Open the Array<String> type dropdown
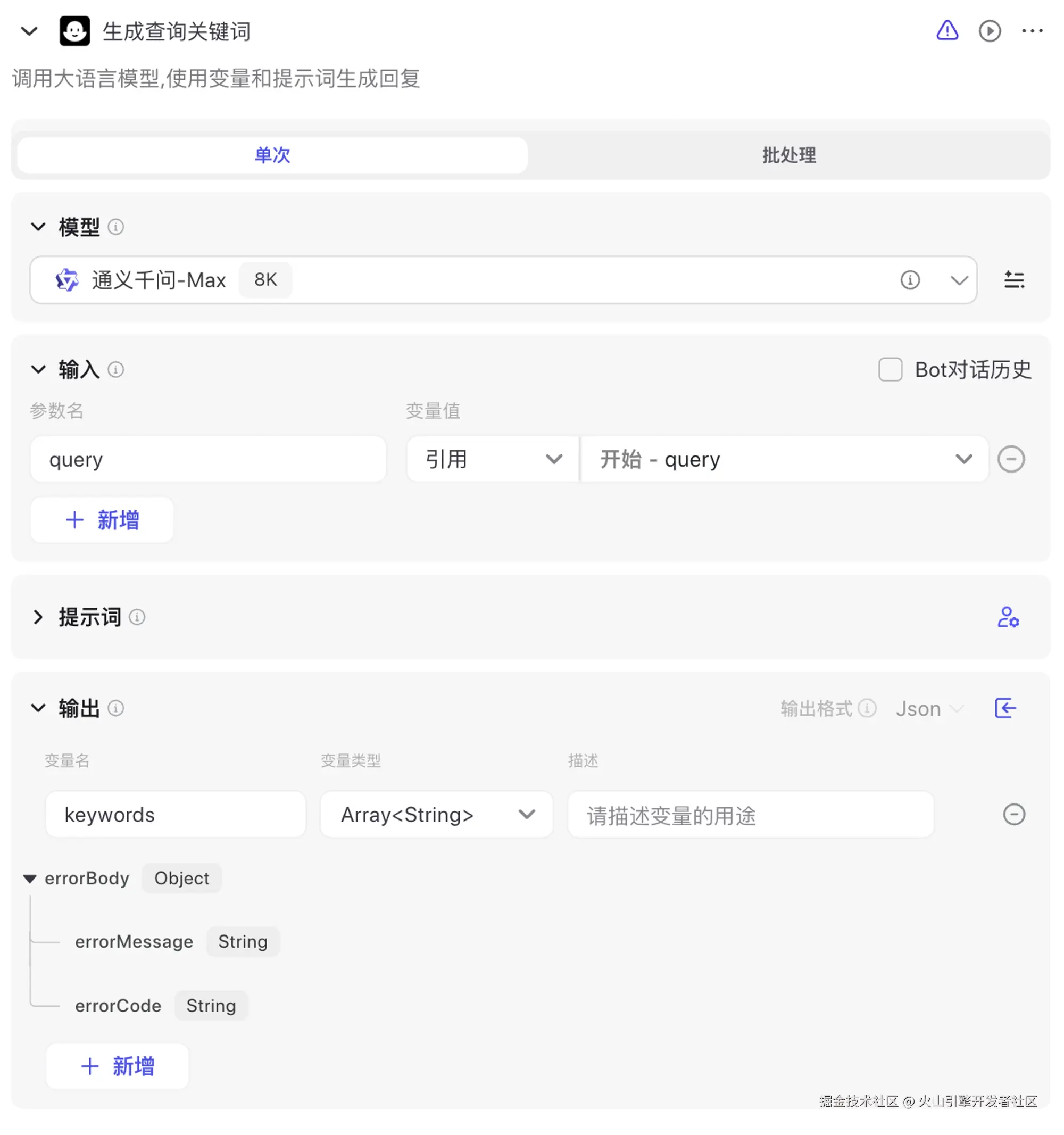 coord(436,814)
